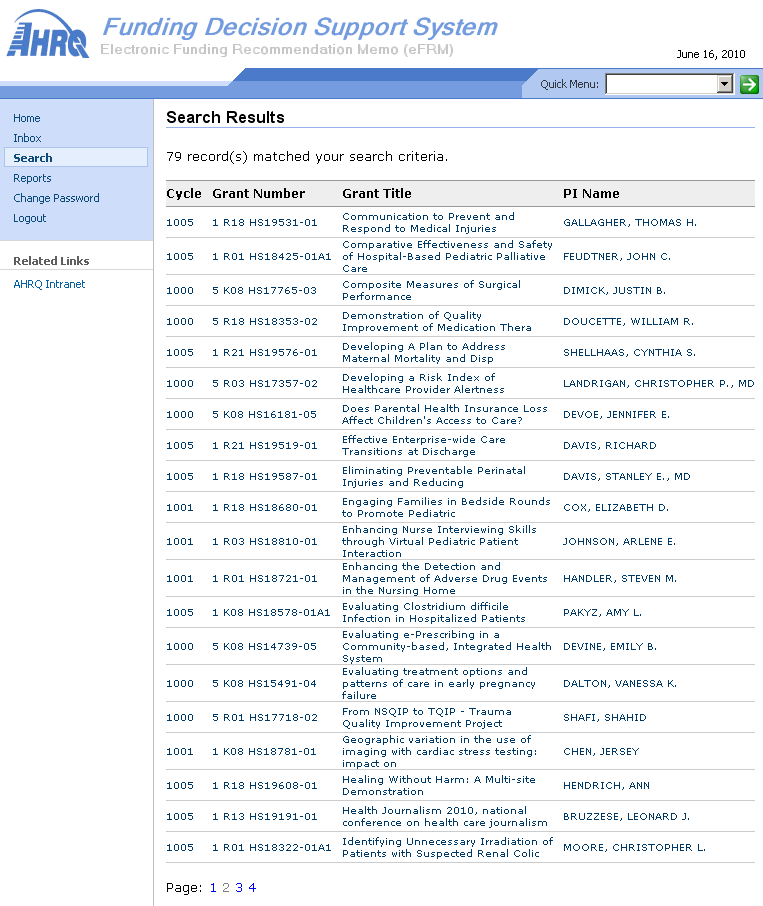Open grant 1 R18 HS18680-01
The height and width of the screenshot is (906, 763).
(265, 508)
